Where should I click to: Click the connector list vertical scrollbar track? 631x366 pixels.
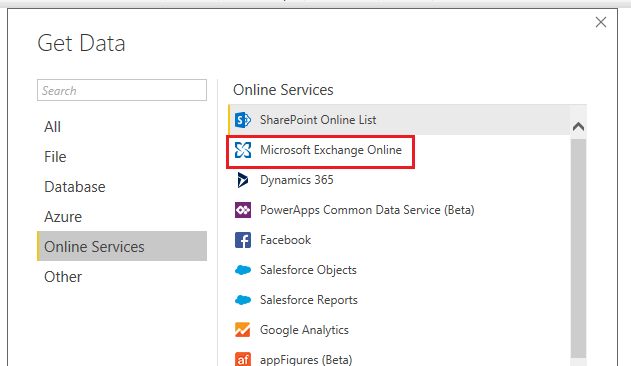coord(578,248)
